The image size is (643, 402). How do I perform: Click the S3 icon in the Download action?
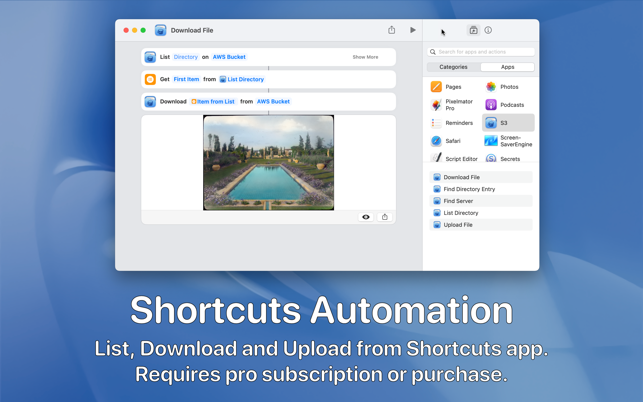[x=150, y=101]
